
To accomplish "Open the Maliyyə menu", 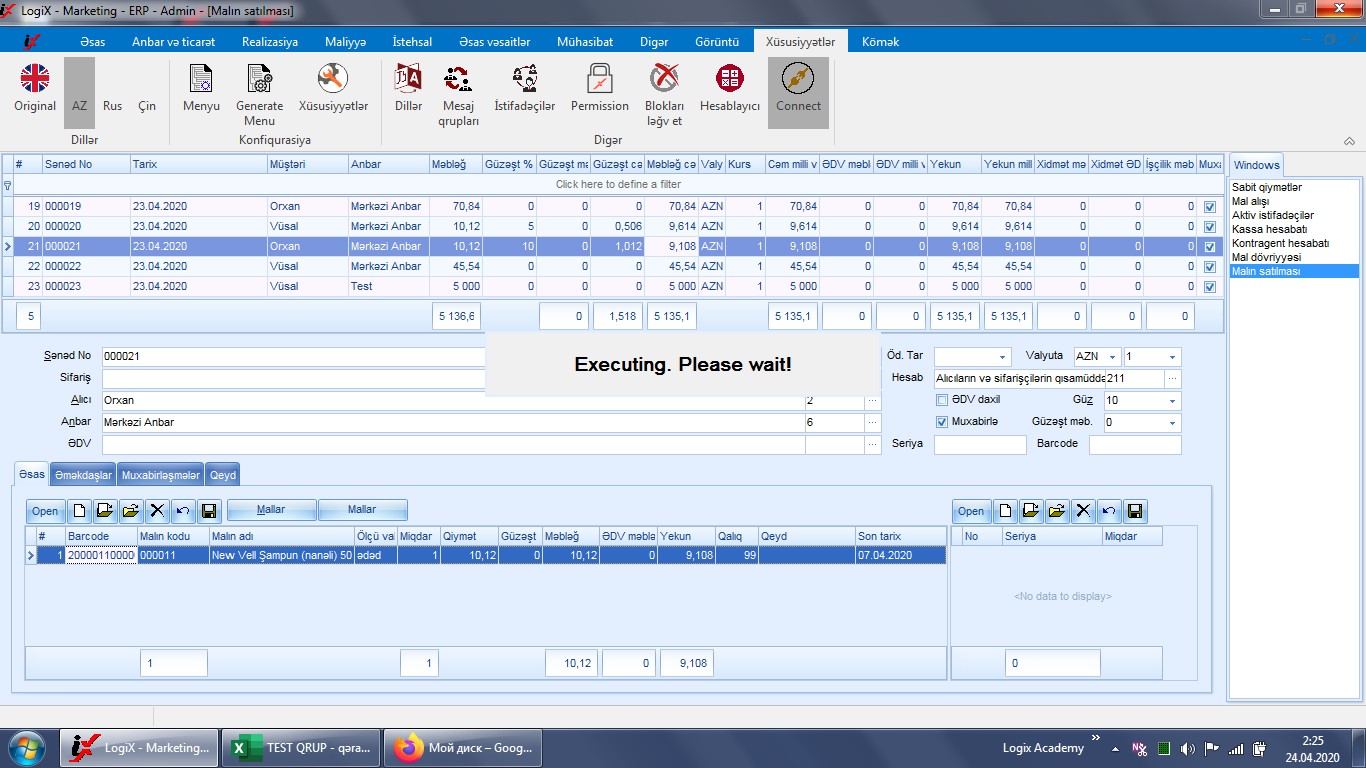I will click(x=345, y=42).
